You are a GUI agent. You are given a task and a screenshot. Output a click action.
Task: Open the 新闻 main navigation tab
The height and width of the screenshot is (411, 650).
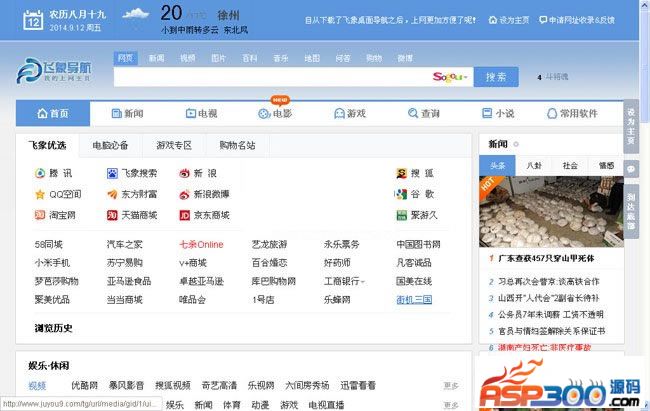[x=128, y=113]
